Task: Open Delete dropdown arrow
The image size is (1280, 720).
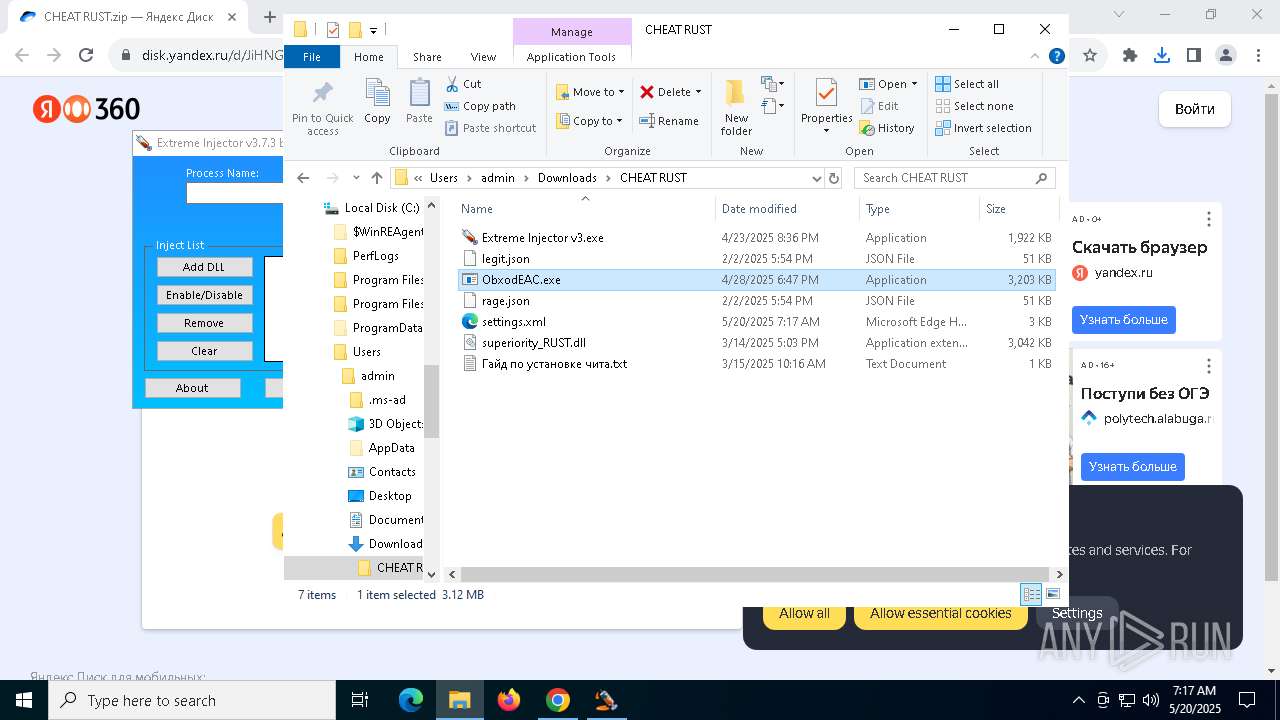Action: pyautogui.click(x=698, y=92)
